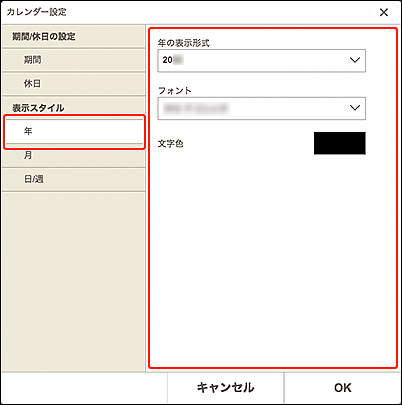Viewport: 402px width, 405px height.
Task: Open the 日/週 display style item
Action: click(x=73, y=179)
